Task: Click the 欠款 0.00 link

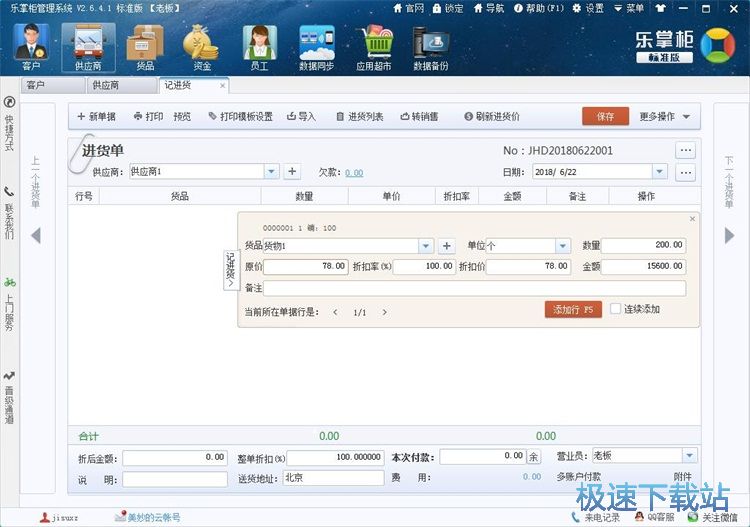Action: point(354,173)
